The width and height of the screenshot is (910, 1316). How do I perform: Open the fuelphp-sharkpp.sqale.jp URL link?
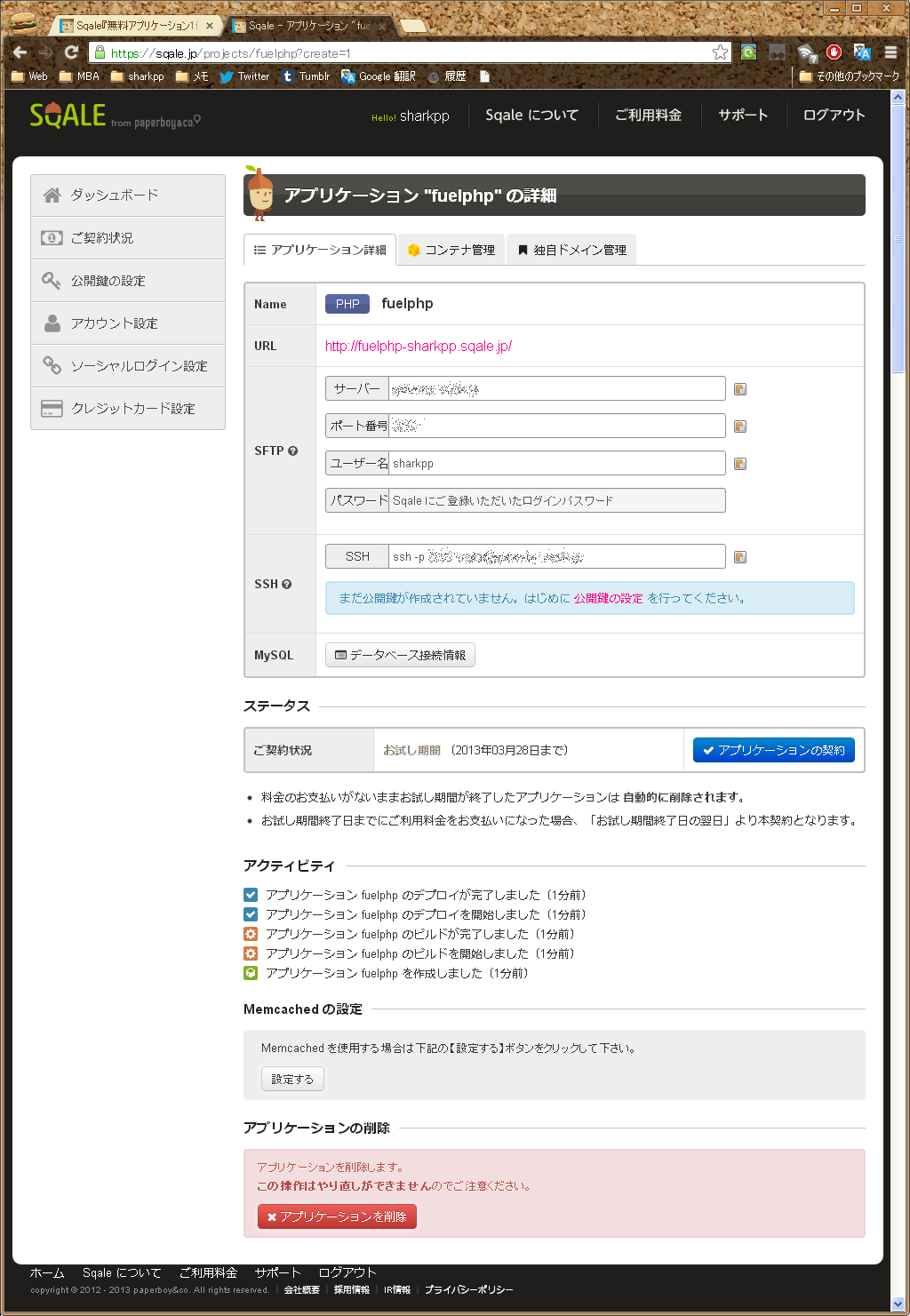[x=419, y=346]
